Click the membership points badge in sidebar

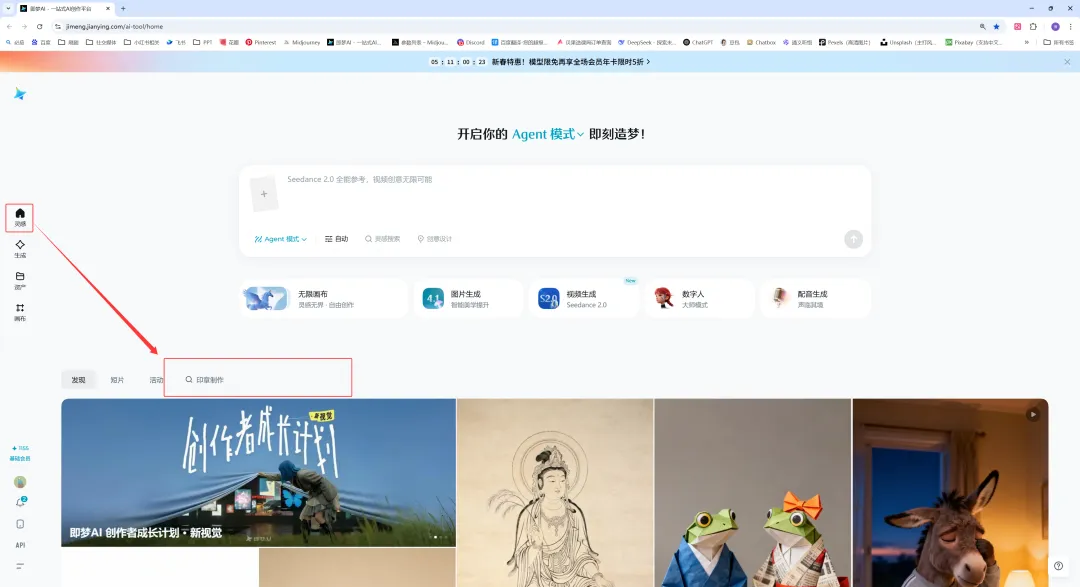[20, 453]
